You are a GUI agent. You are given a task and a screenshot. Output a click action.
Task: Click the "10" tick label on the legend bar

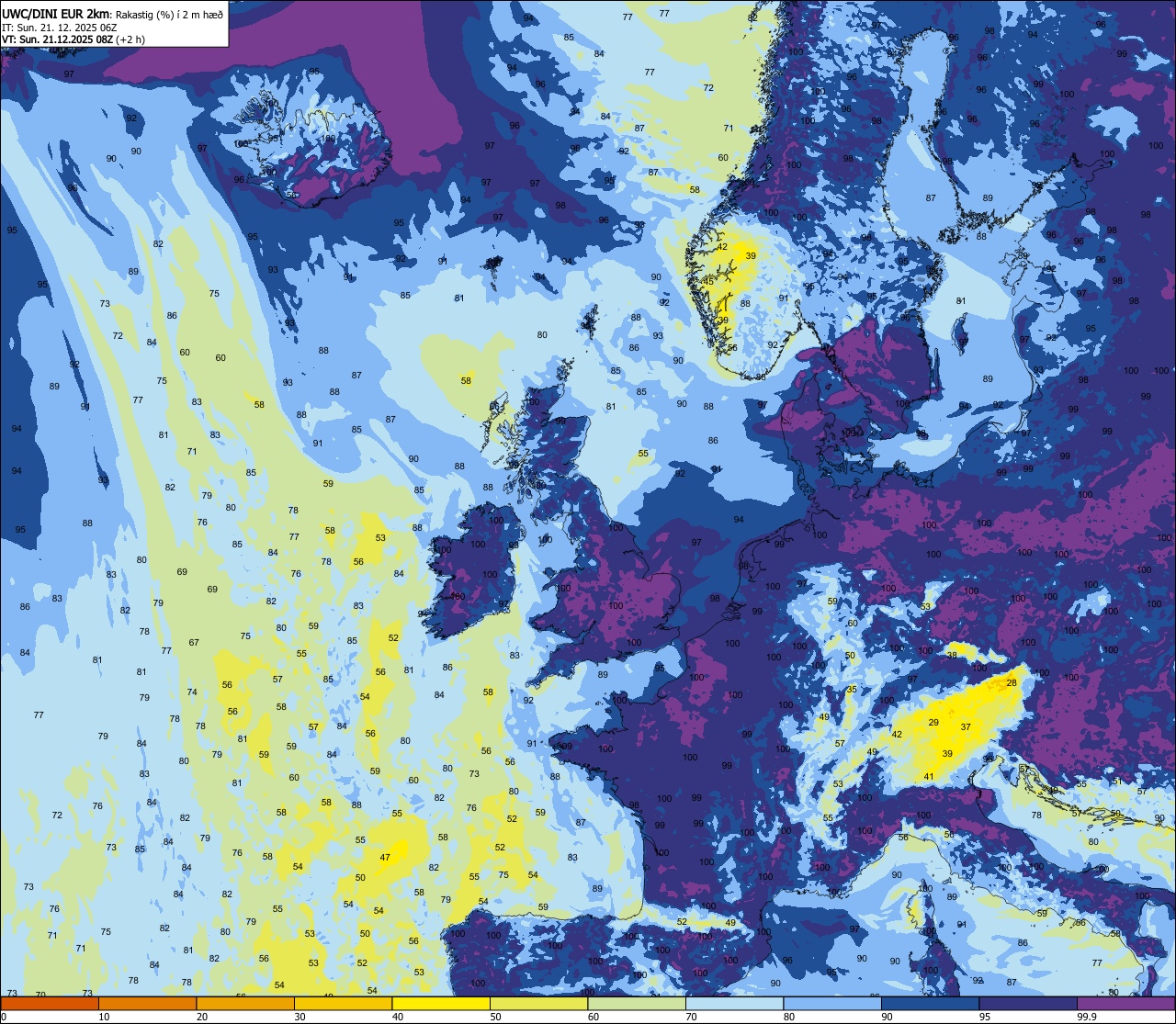(x=104, y=1017)
